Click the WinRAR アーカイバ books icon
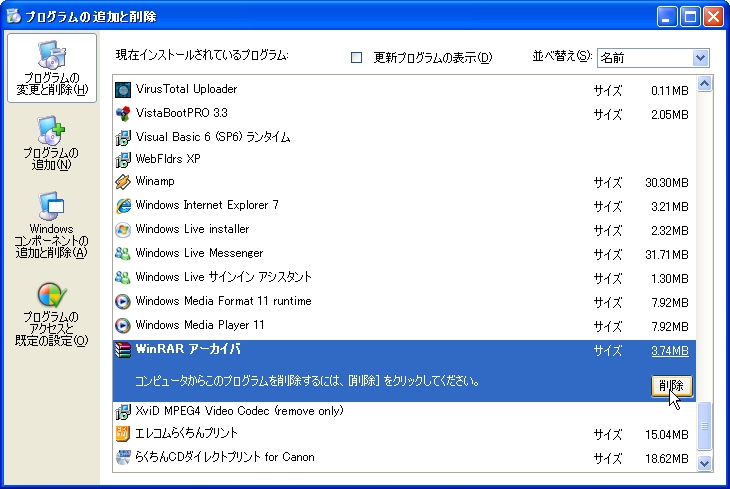730x489 pixels. [x=123, y=350]
